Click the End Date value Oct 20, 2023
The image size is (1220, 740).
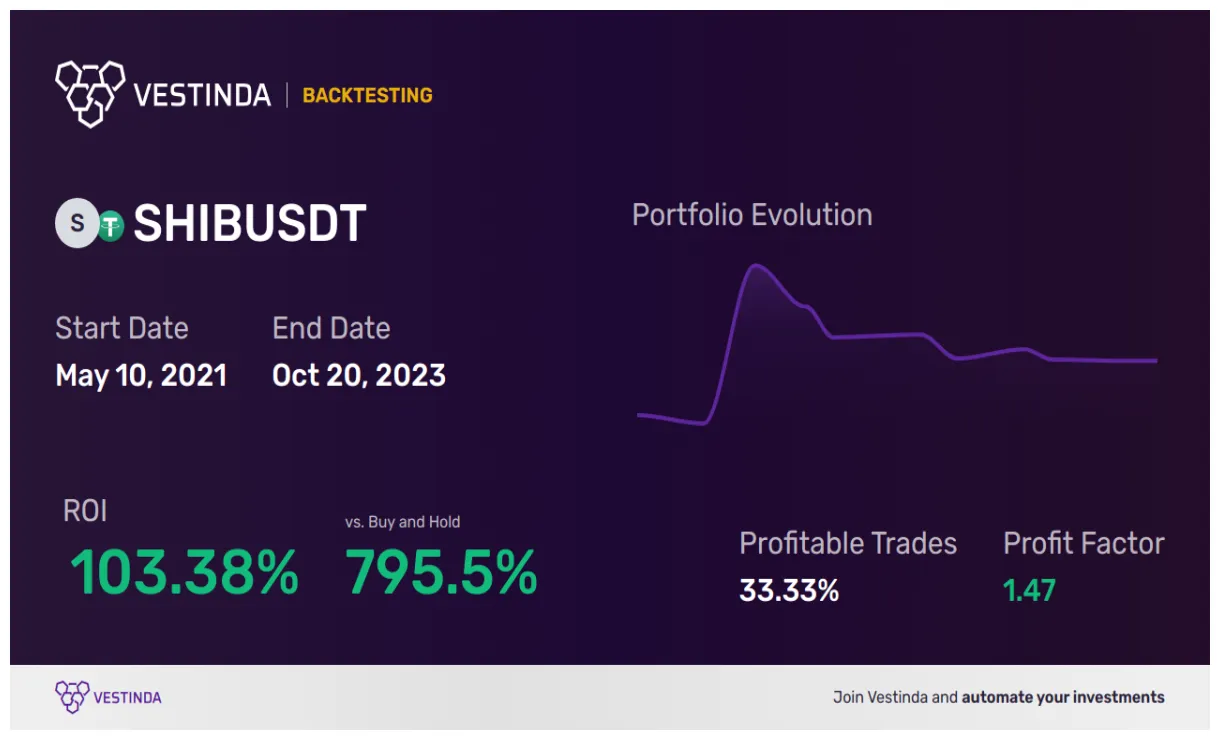click(359, 376)
